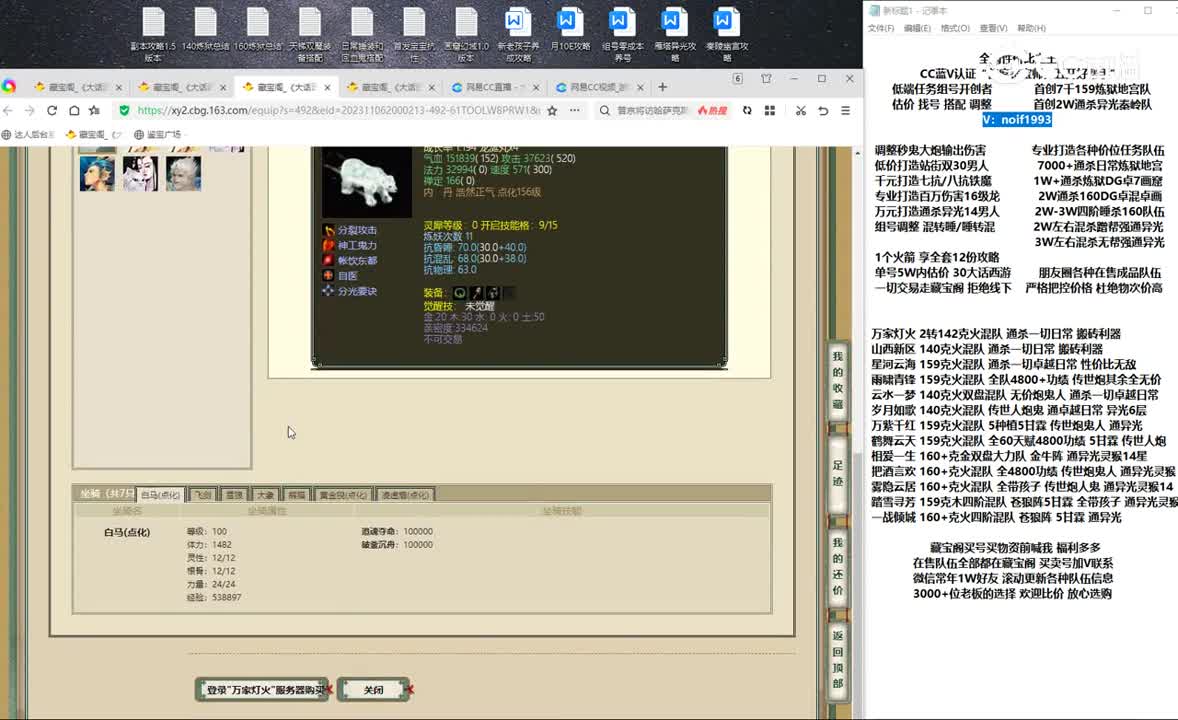Open the 噩窟幻域1.0版本 desktop file
Viewport: 1178px width, 720px height.
click(466, 34)
